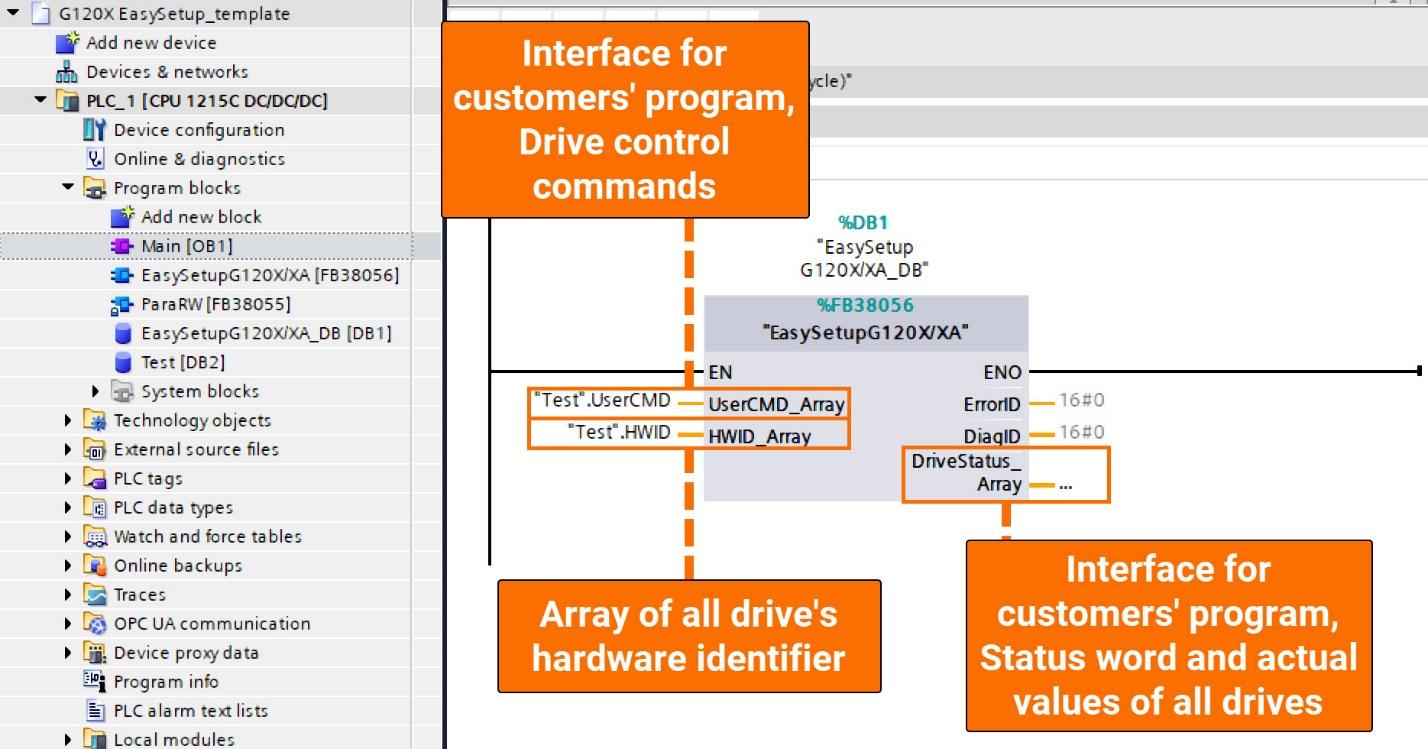Click the Test [DB2] database icon
1428x749 pixels.
tap(122, 362)
